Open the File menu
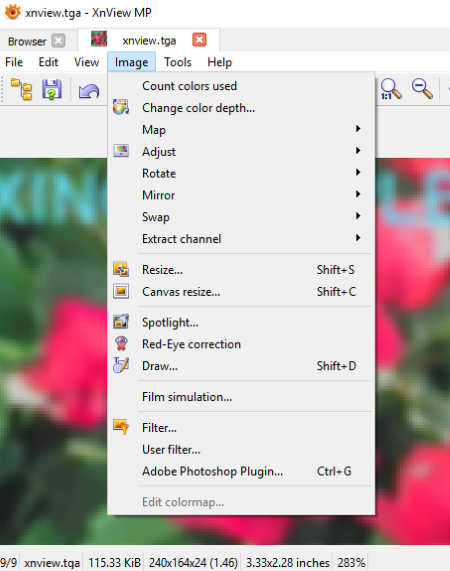This screenshot has width=450, height=571. [x=14, y=62]
